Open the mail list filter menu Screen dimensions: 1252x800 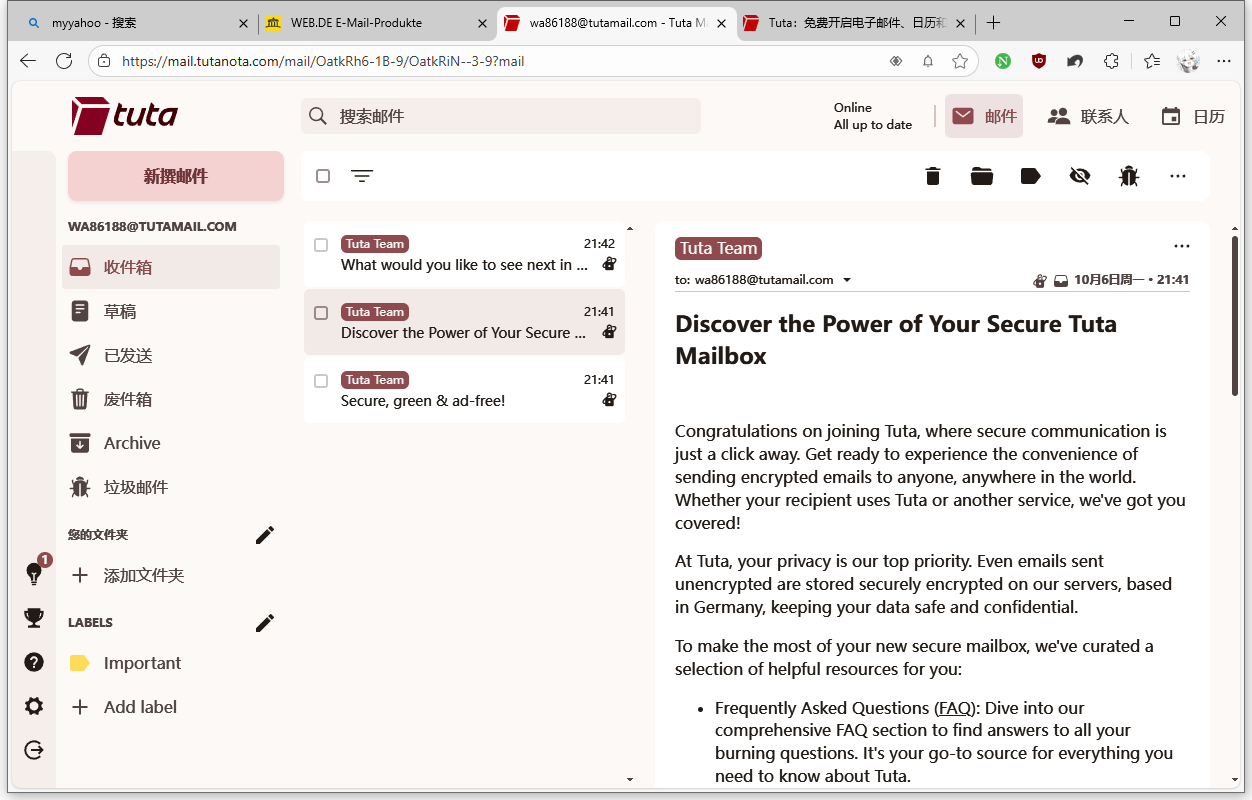[361, 176]
